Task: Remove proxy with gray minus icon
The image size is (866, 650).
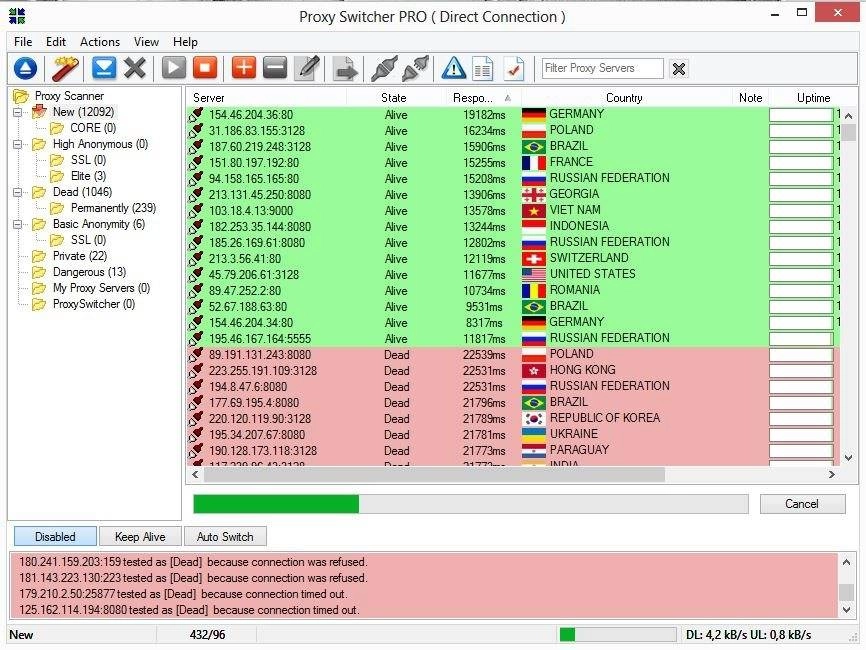Action: pyautogui.click(x=275, y=68)
